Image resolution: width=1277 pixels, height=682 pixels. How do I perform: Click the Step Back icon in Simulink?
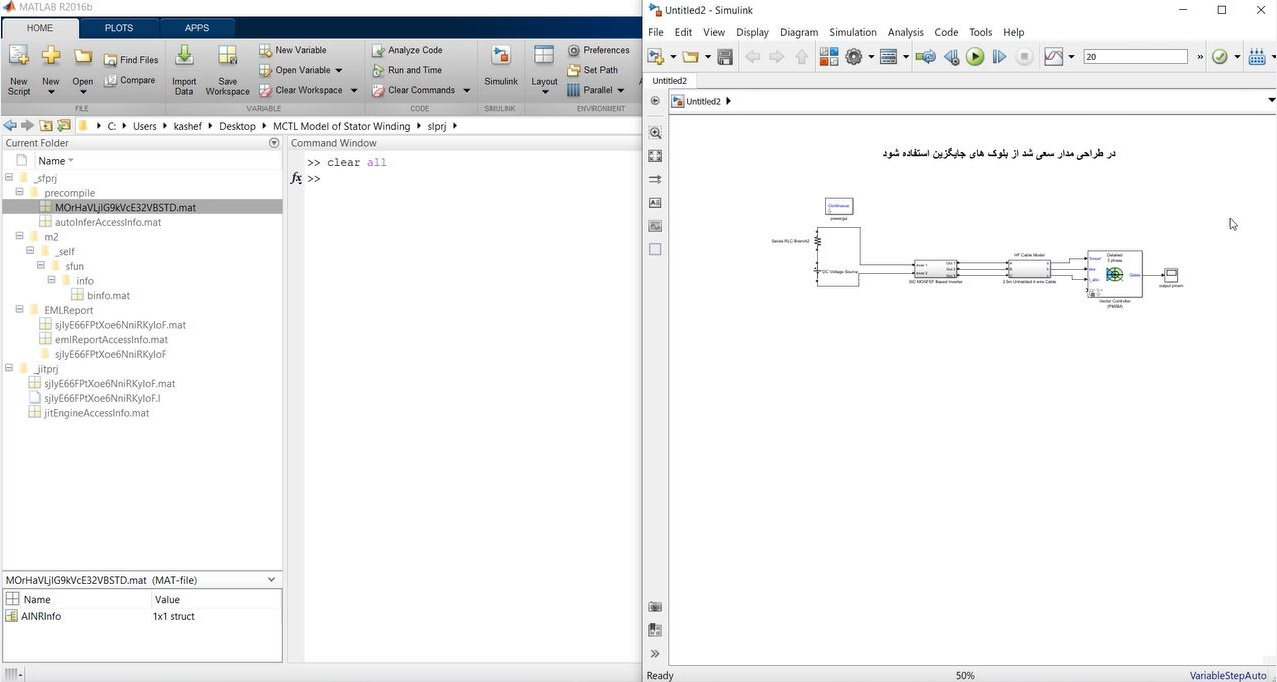(x=951, y=57)
